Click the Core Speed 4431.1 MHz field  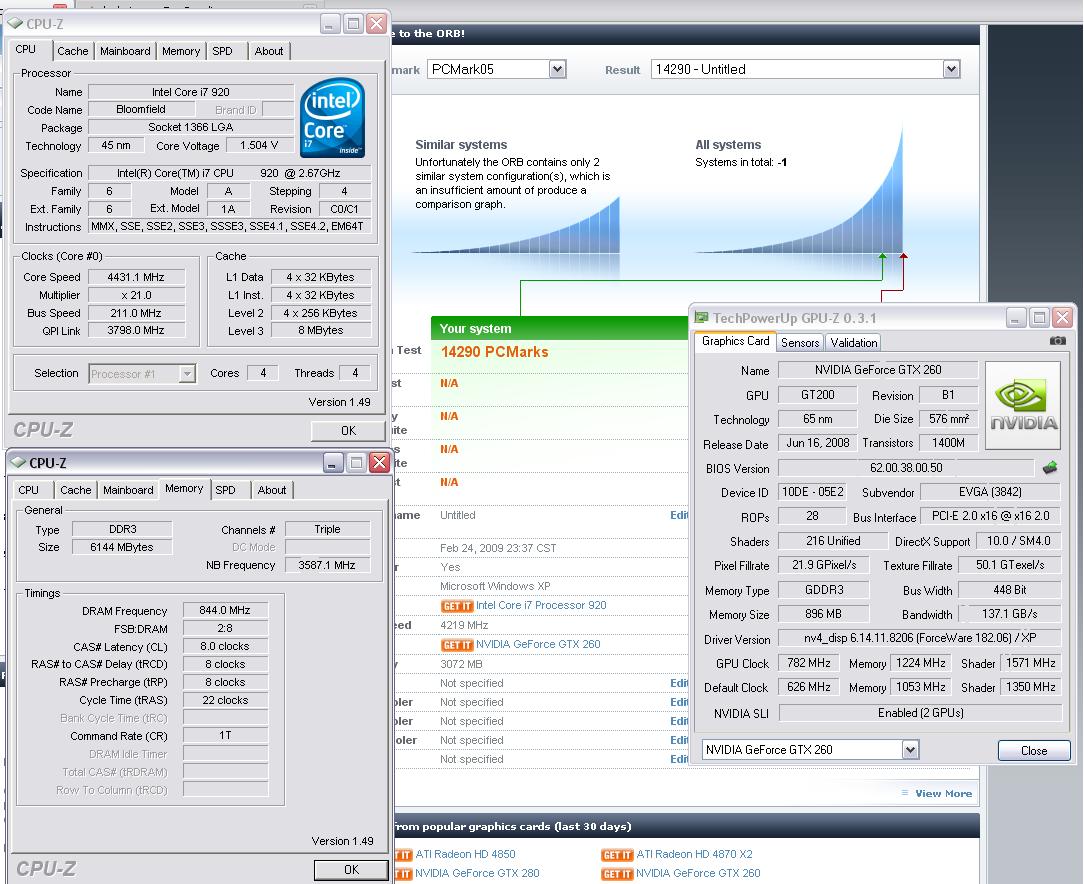pyautogui.click(x=136, y=277)
